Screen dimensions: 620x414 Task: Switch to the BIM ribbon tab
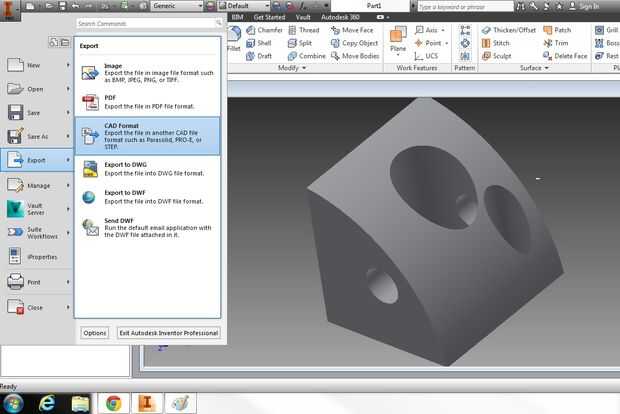pyautogui.click(x=237, y=17)
